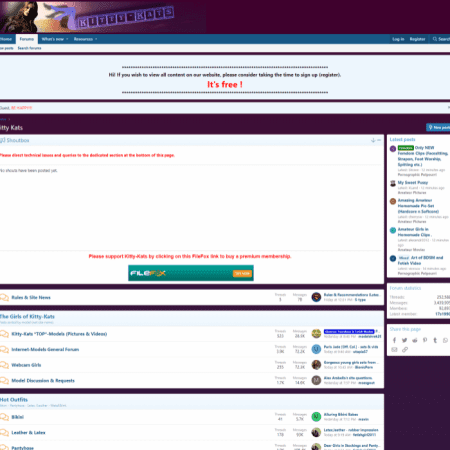Viewport: 450px width, 450px height.
Task: Click Rules & Site News forum icon
Action: 4,297
